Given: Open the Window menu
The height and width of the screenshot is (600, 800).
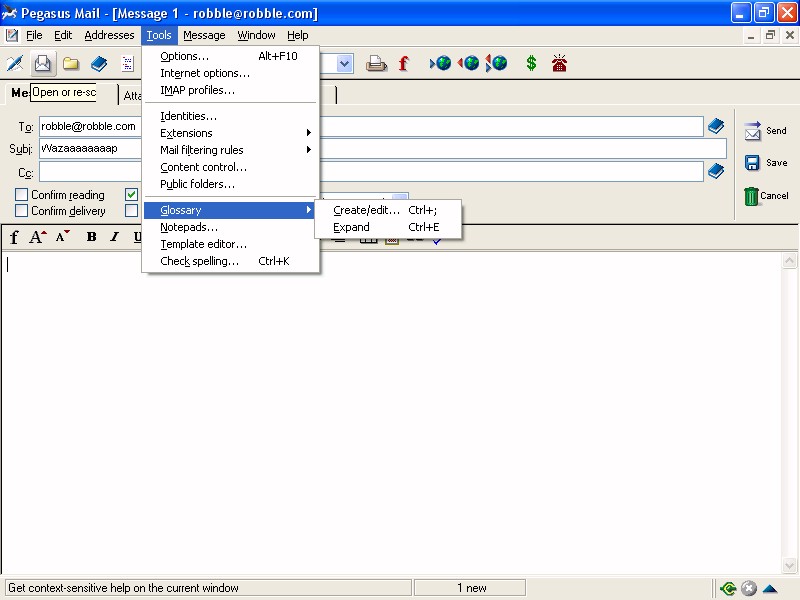Looking at the screenshot, I should (256, 35).
